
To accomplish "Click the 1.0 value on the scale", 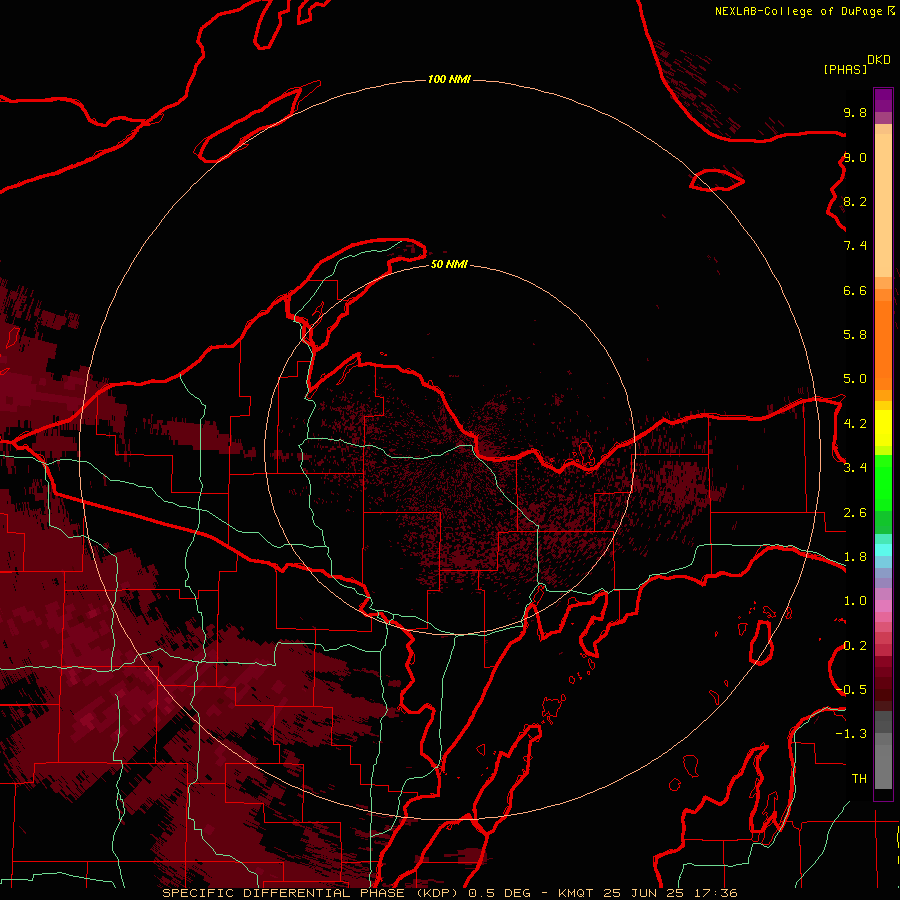I will tap(855, 601).
